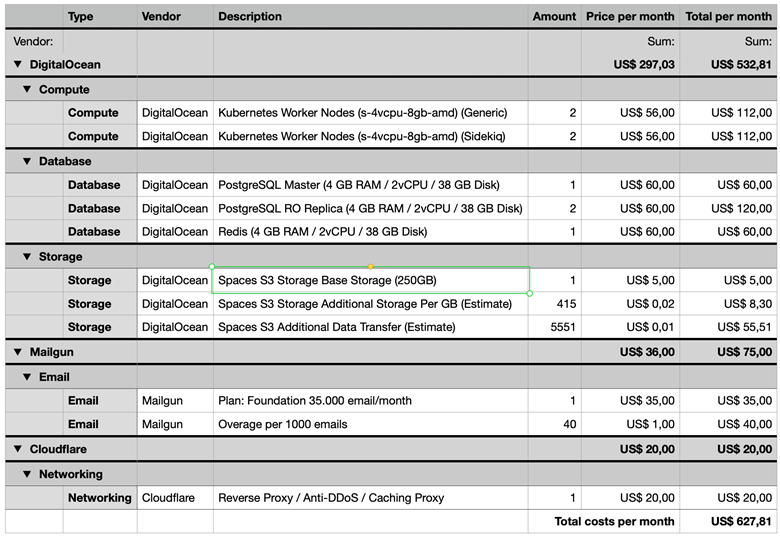Image resolution: width=780 pixels, height=536 pixels.
Task: Click the bottom-right selection handle of selected cell
Action: (529, 293)
